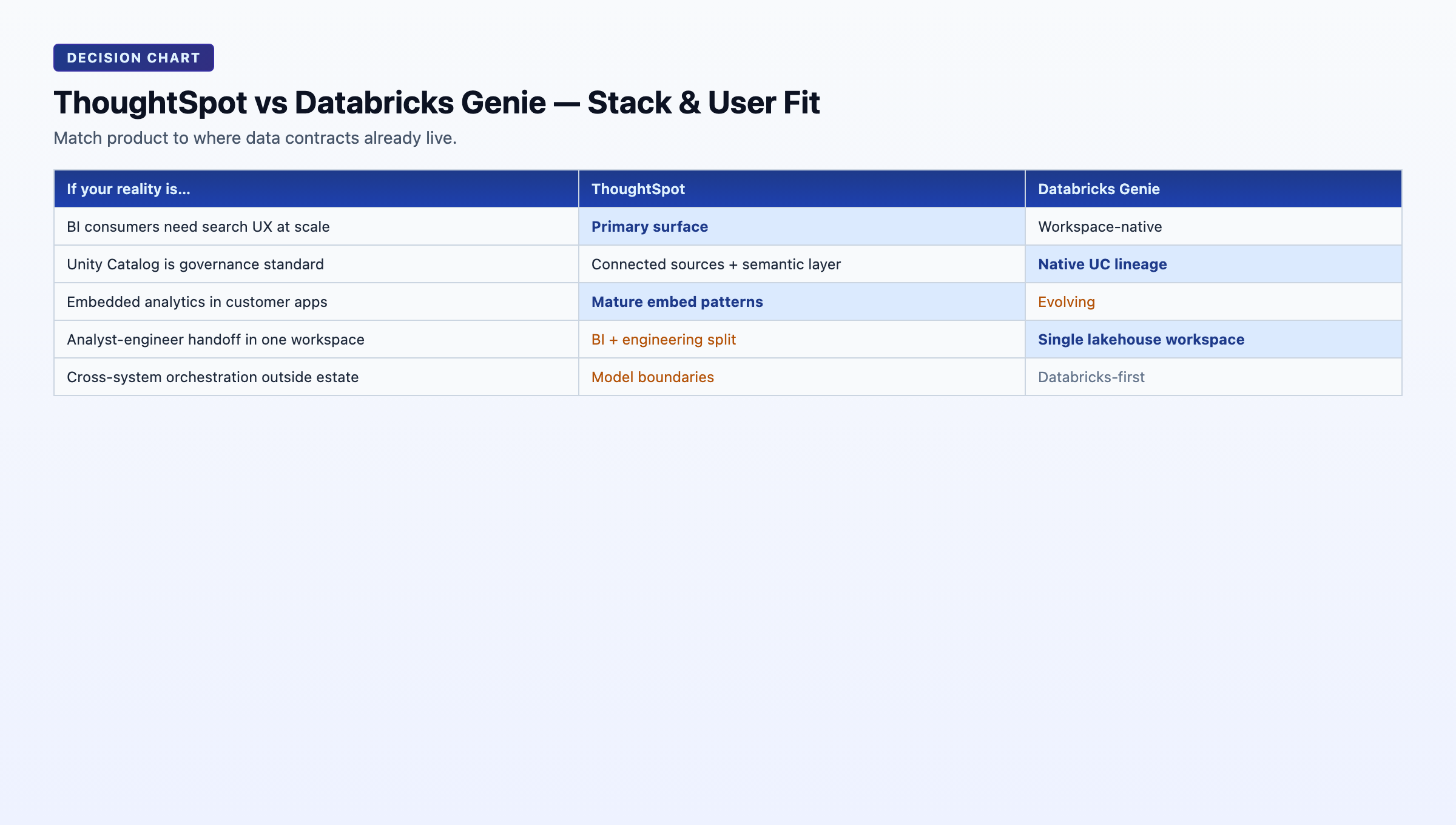Select 'Unity Catalog is governance standard' cell

click(x=316, y=264)
